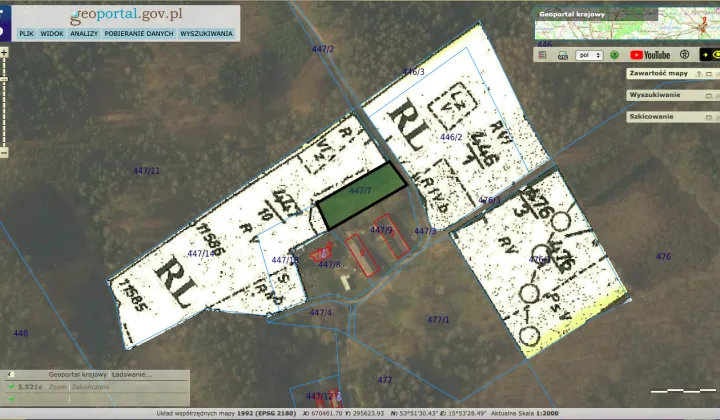Click the overview minimap thumbnail
The height and width of the screenshot is (420, 720).
(x=627, y=23)
